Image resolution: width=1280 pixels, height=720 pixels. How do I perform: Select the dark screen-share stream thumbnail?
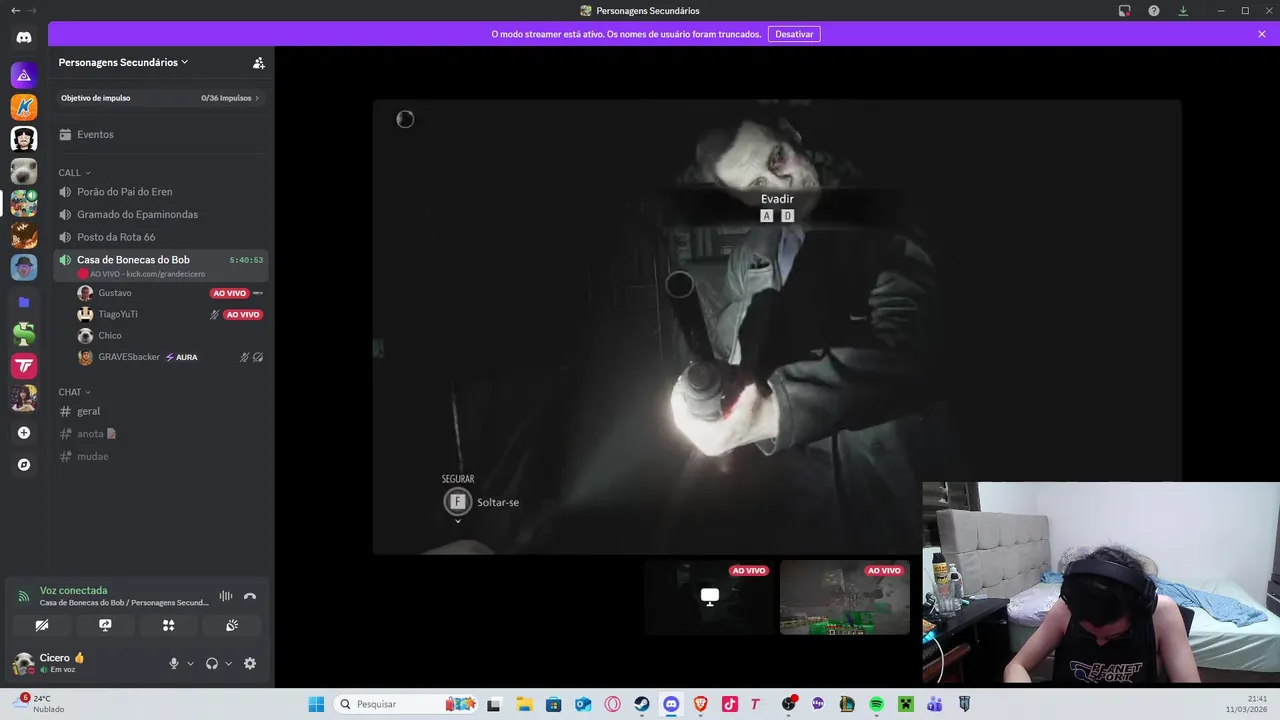coord(709,597)
